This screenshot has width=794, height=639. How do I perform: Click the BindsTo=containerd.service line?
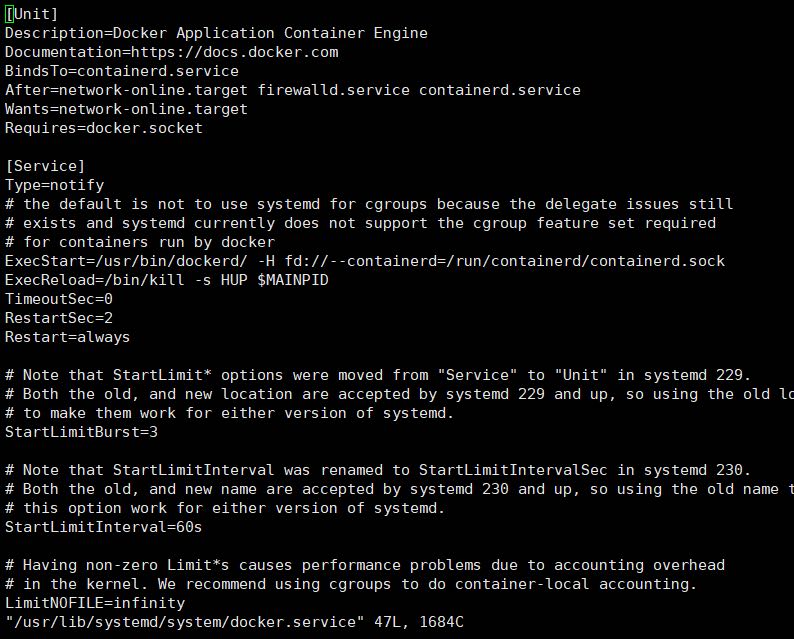pos(122,71)
